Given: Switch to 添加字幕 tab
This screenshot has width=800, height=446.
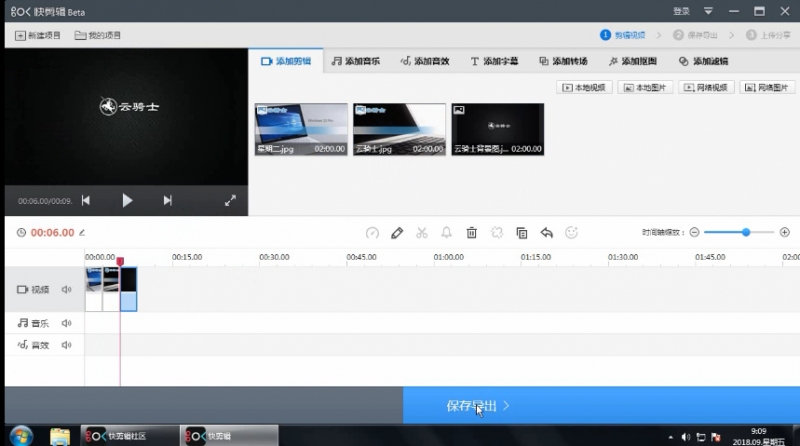Looking at the screenshot, I should (x=494, y=61).
